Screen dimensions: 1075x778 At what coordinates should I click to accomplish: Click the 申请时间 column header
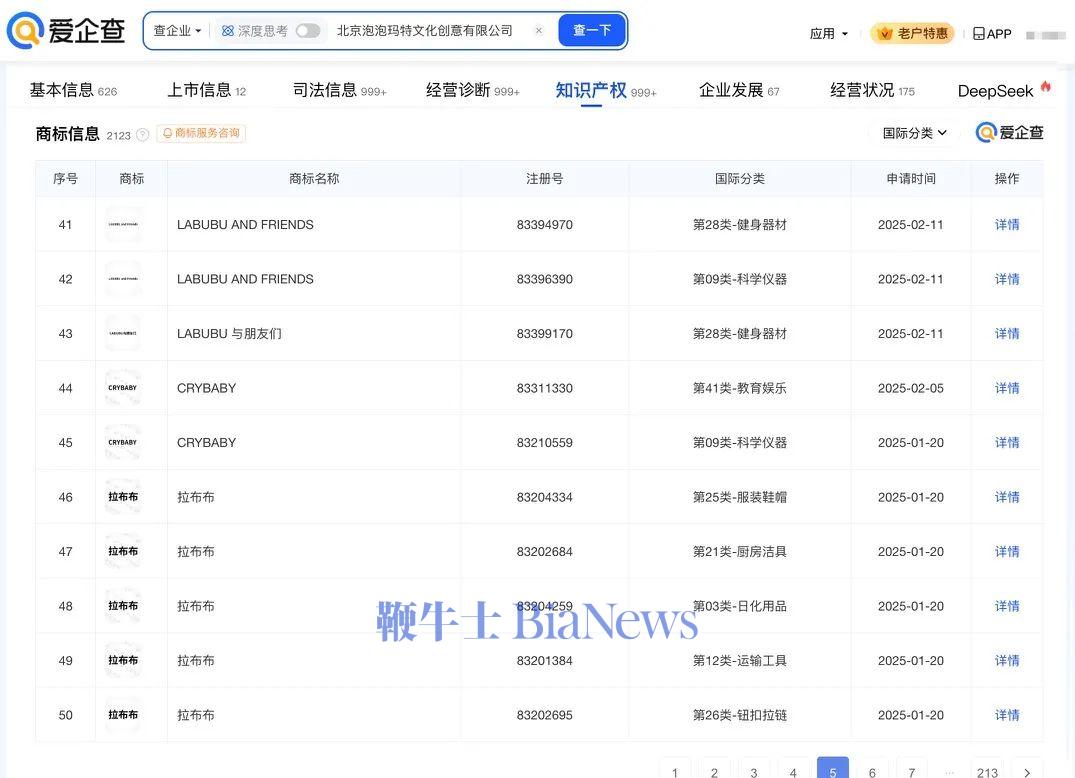(x=910, y=179)
